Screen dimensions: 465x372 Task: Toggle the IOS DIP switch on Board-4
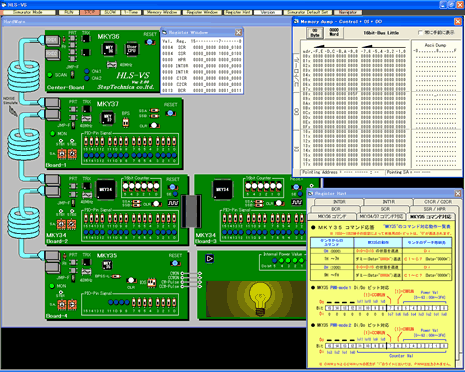pos(152,282)
